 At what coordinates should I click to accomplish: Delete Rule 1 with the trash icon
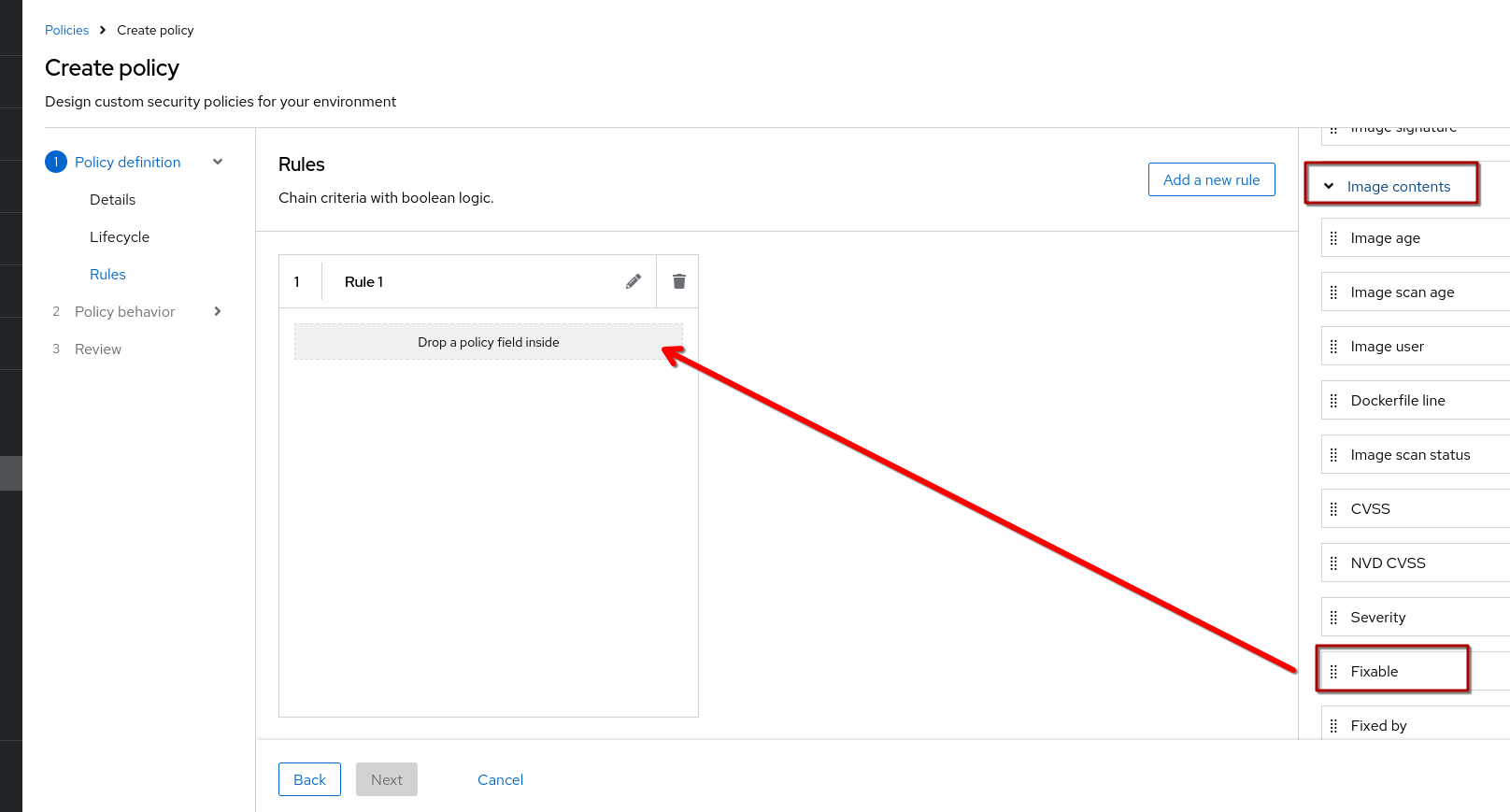pos(679,281)
